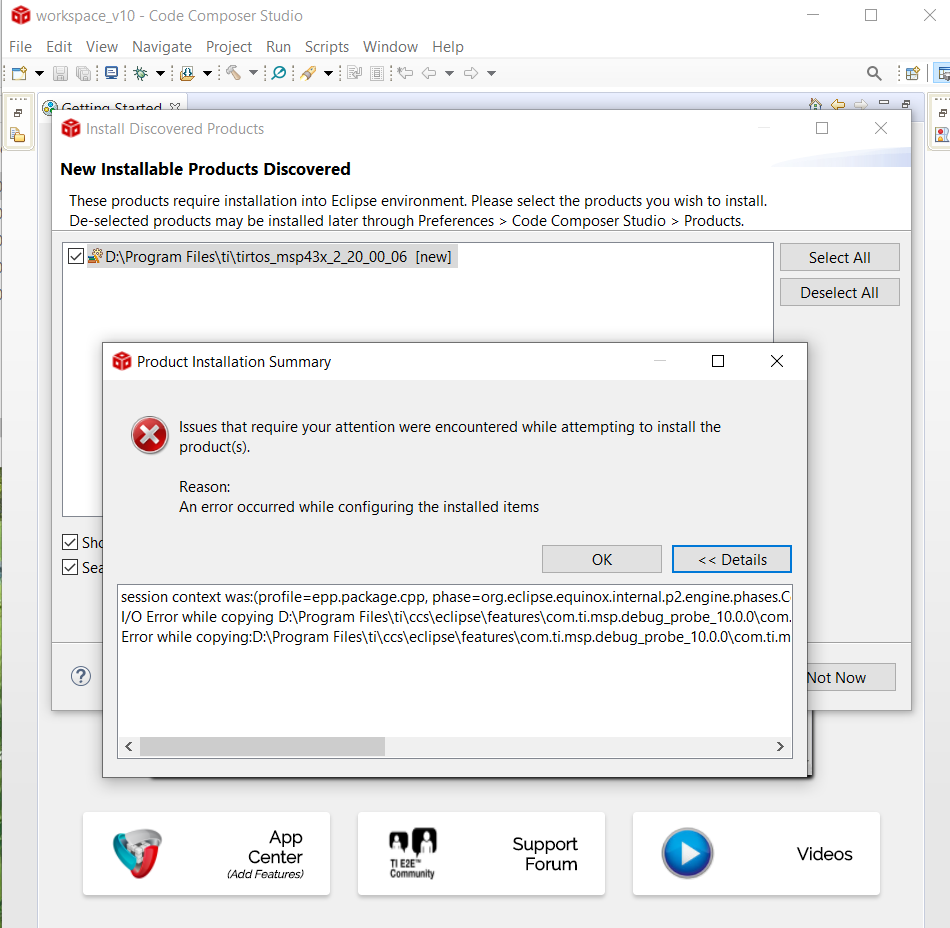
Task: Click OK in Product Installation Summary
Action: click(x=602, y=559)
